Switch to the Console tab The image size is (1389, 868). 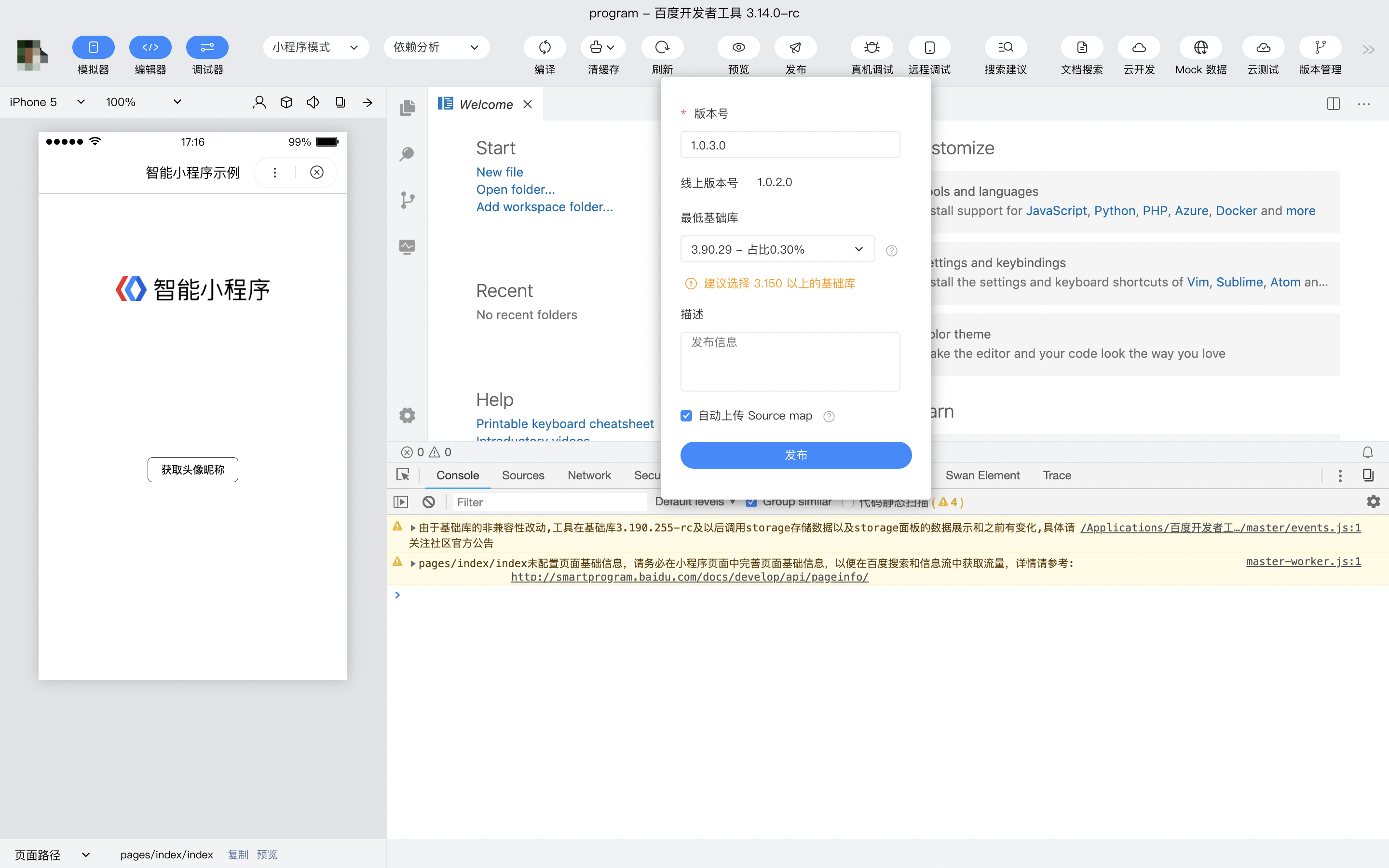[457, 475]
